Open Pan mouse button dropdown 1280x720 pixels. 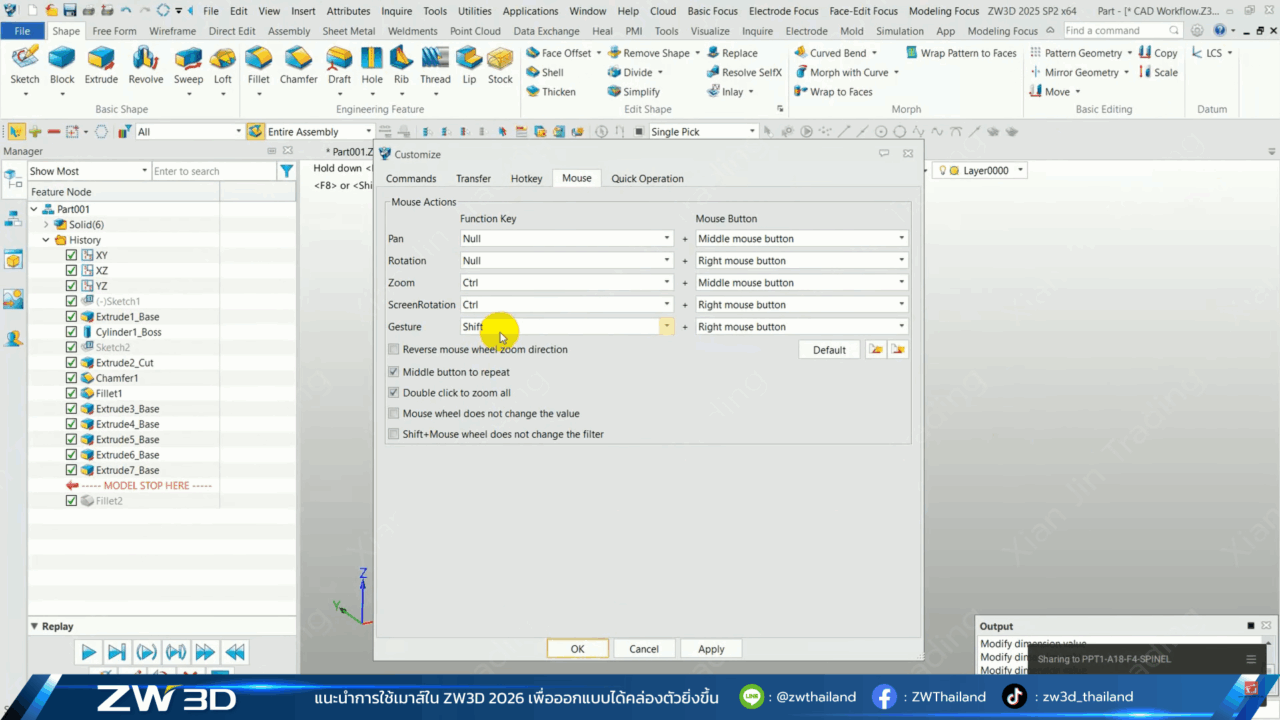pyautogui.click(x=901, y=239)
